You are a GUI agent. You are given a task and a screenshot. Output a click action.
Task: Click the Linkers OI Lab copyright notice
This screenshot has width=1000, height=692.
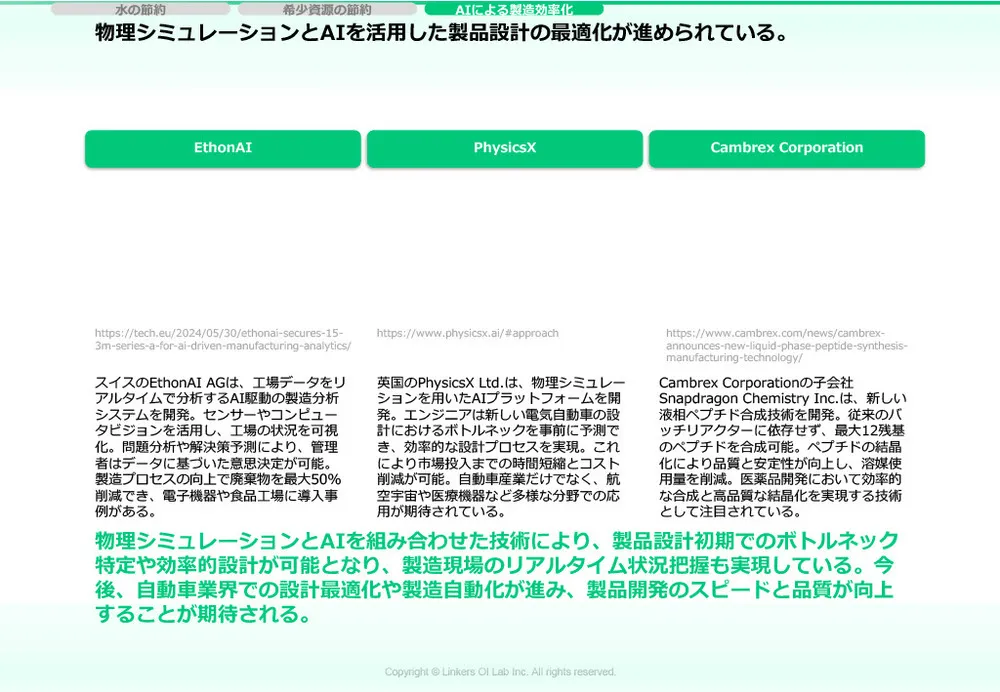(500, 672)
